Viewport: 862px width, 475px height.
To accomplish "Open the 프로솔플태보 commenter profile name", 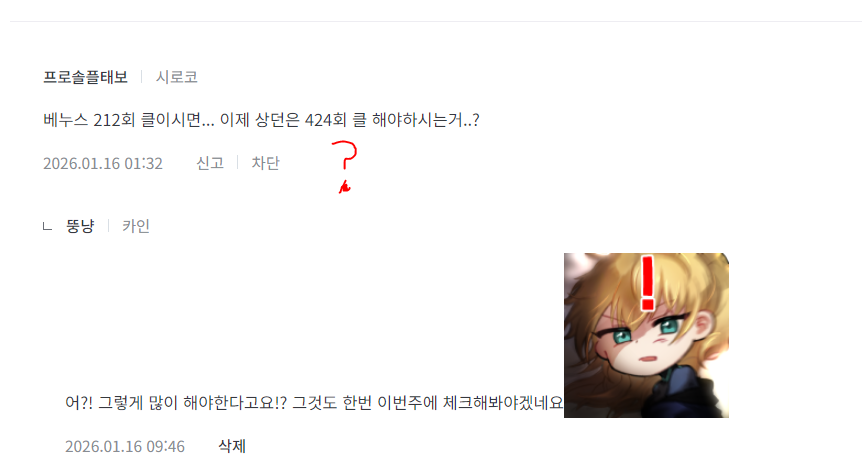I will pos(85,77).
